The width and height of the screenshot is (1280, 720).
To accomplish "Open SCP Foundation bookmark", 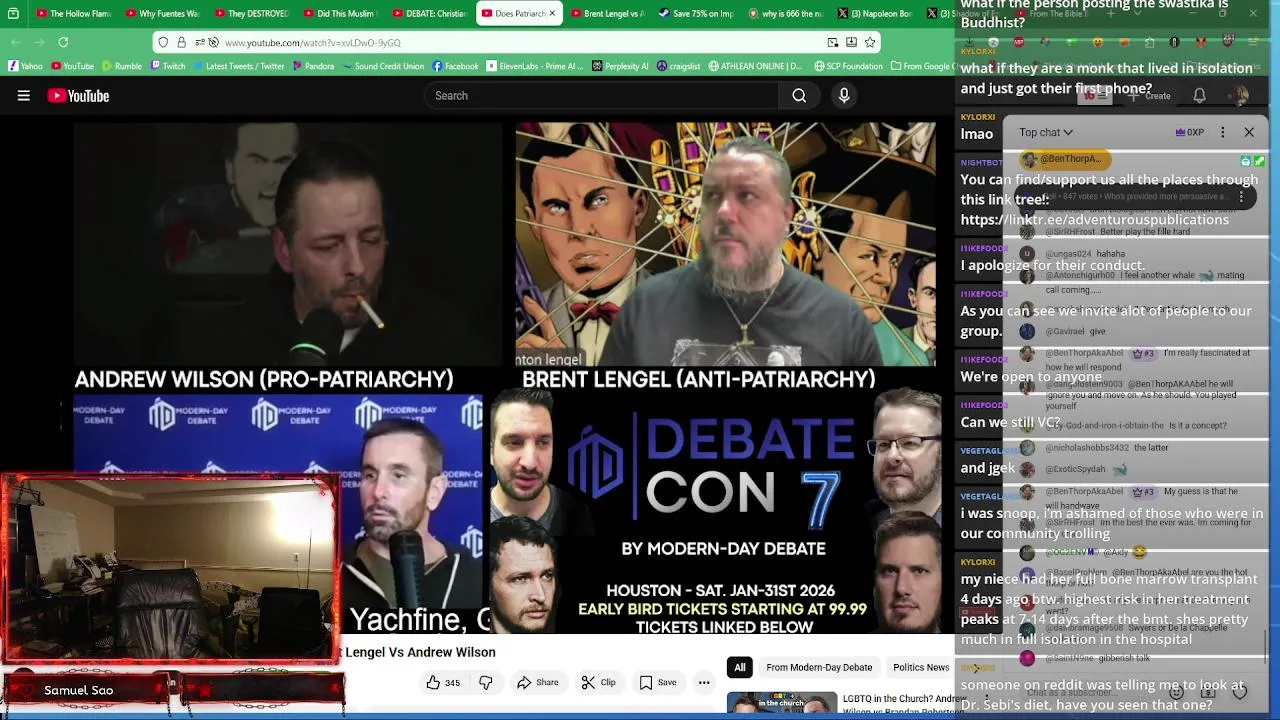I will (848, 66).
